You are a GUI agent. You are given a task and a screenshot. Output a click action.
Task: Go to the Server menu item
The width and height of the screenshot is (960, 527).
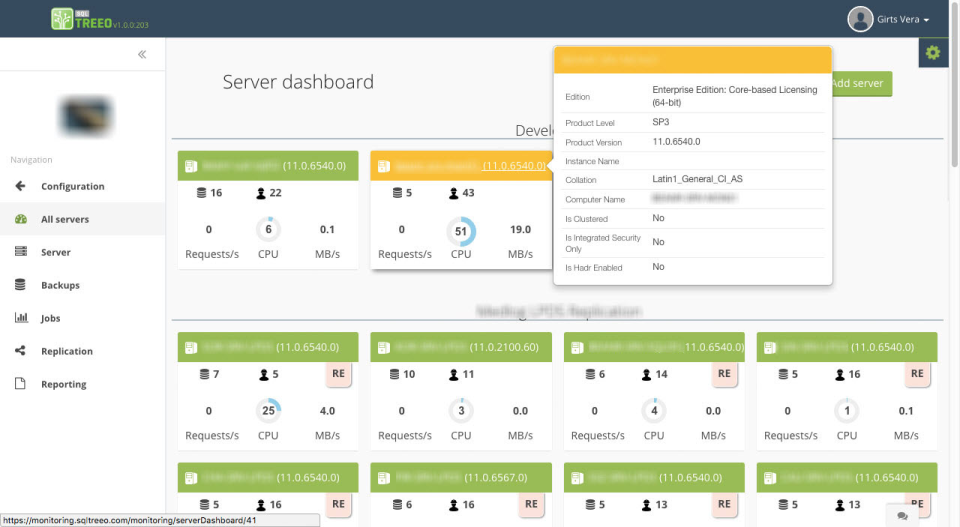(x=56, y=252)
